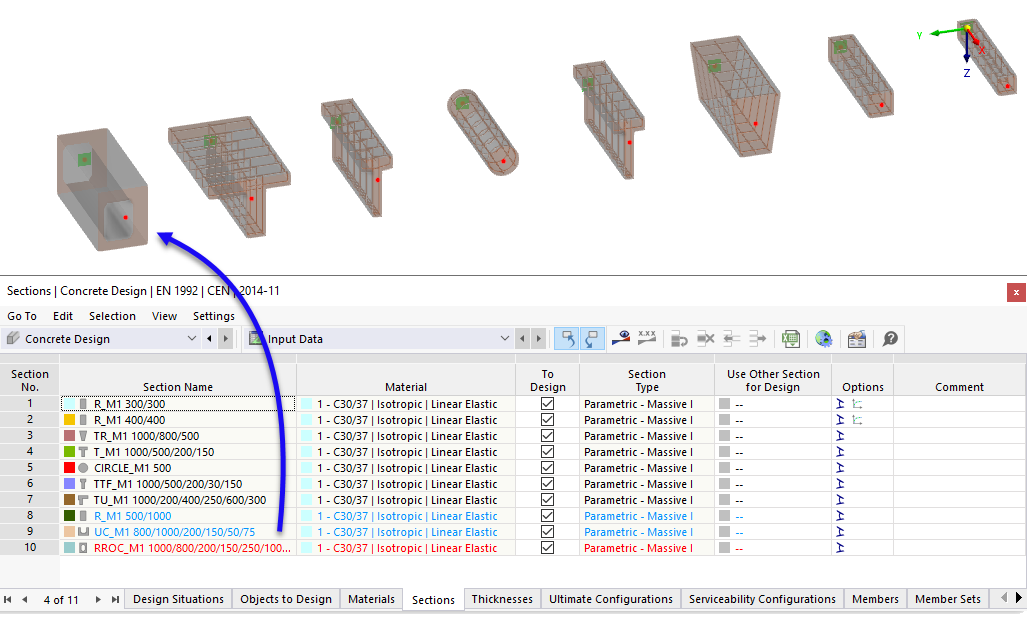
Task: Toggle select row from graphic sync button
Action: (592, 339)
